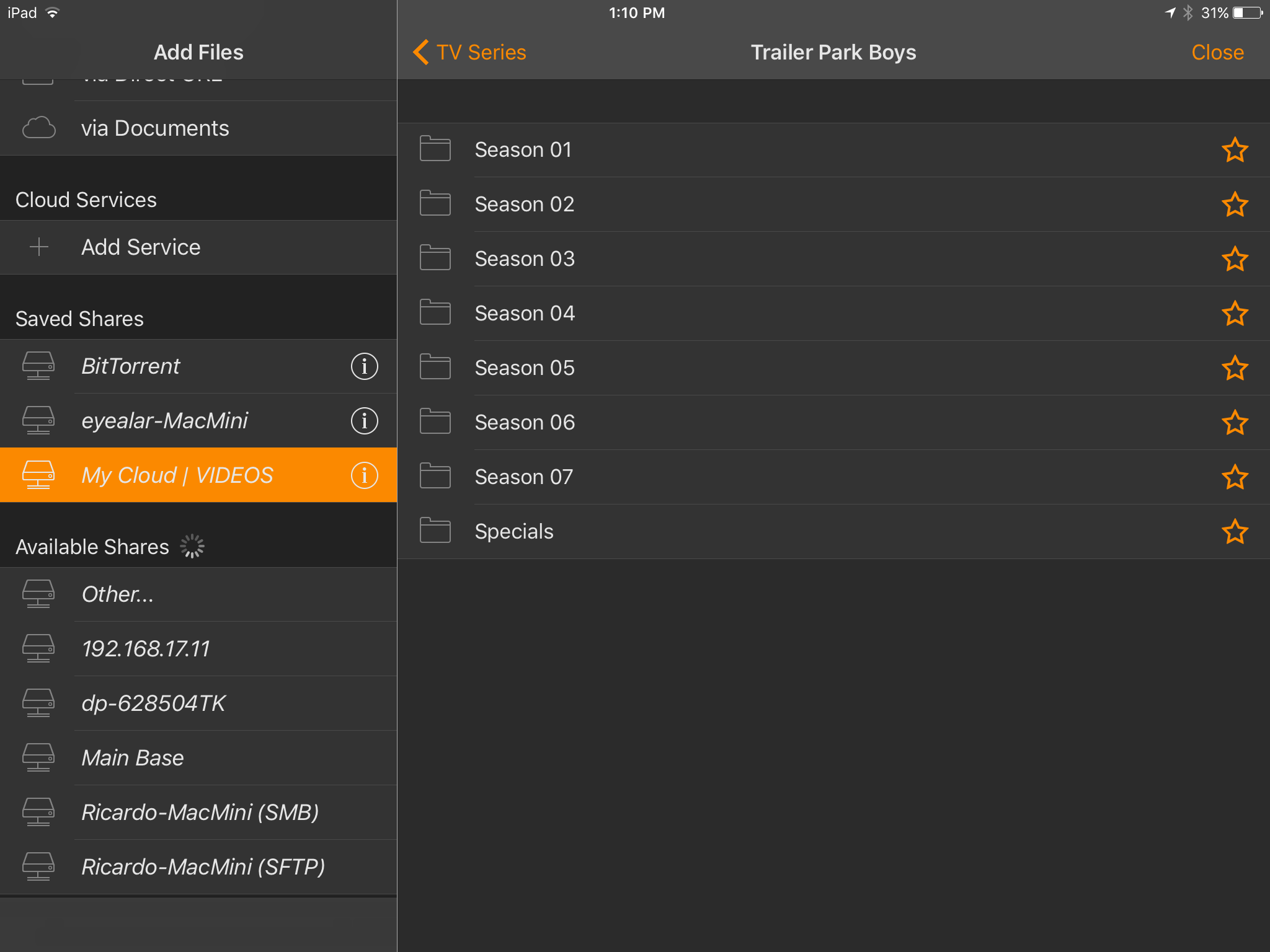
Task: Open info for BitTorrent share
Action: (x=364, y=366)
